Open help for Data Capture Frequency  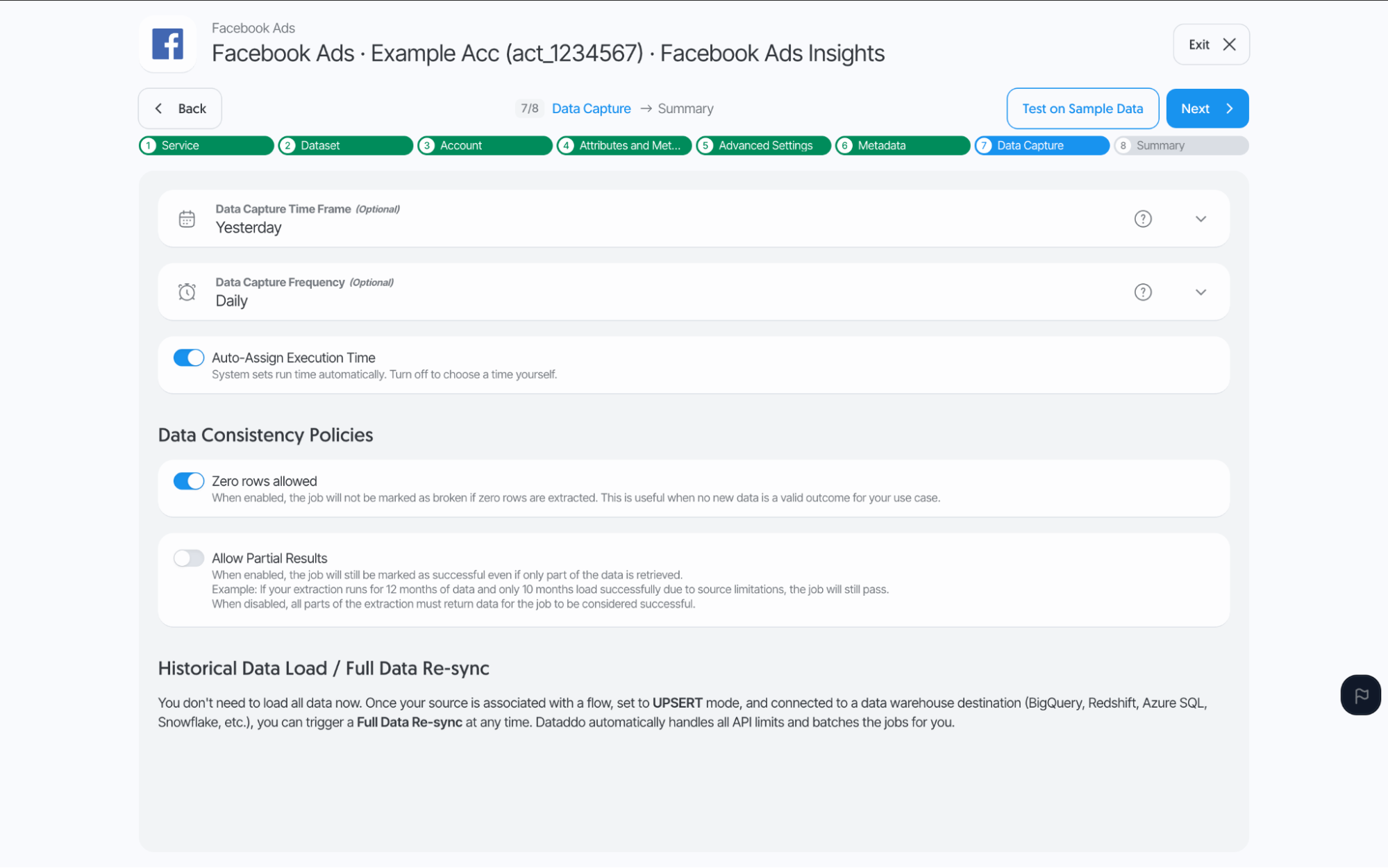(x=1143, y=292)
